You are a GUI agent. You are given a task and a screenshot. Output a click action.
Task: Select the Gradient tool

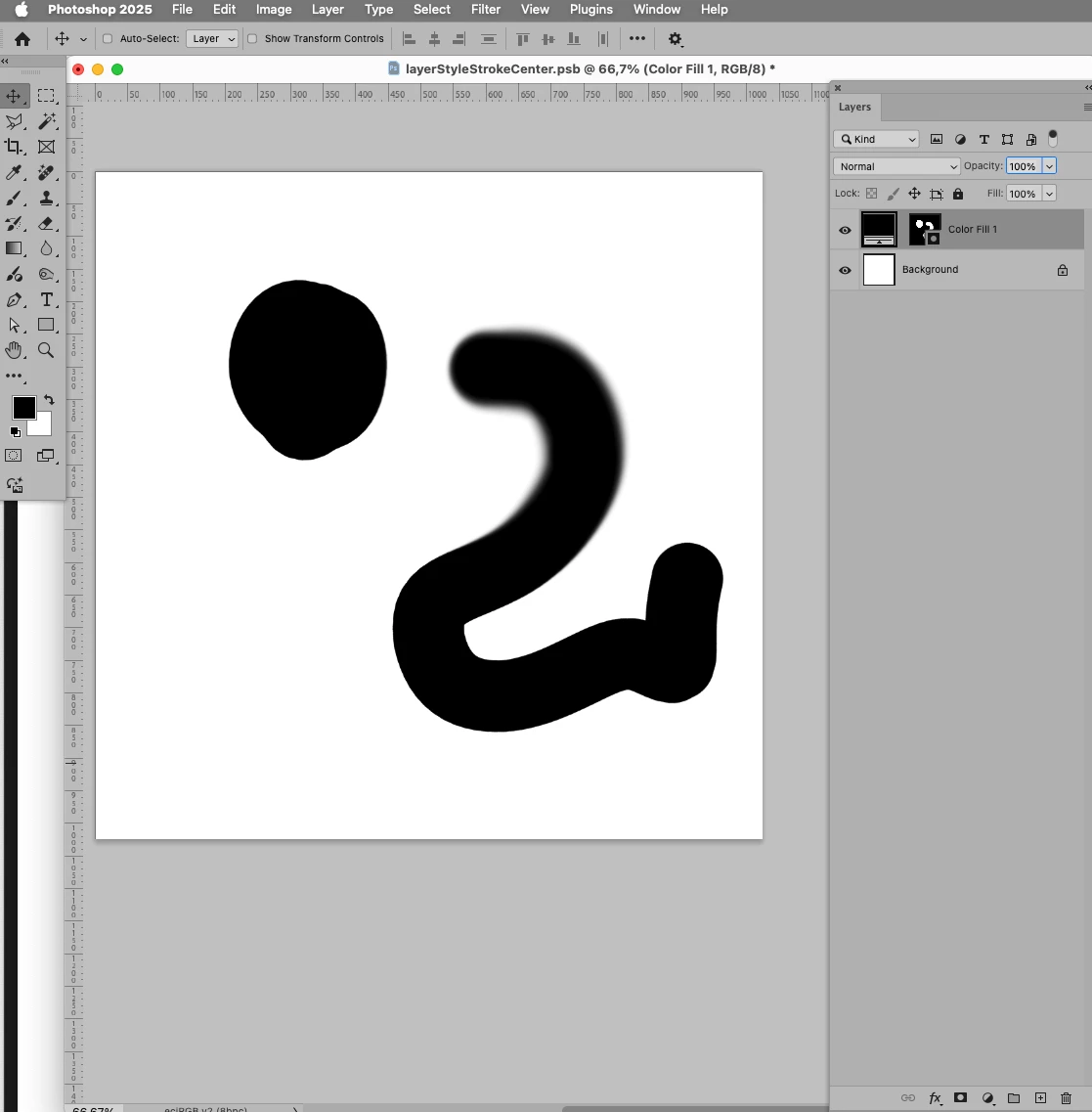point(14,248)
